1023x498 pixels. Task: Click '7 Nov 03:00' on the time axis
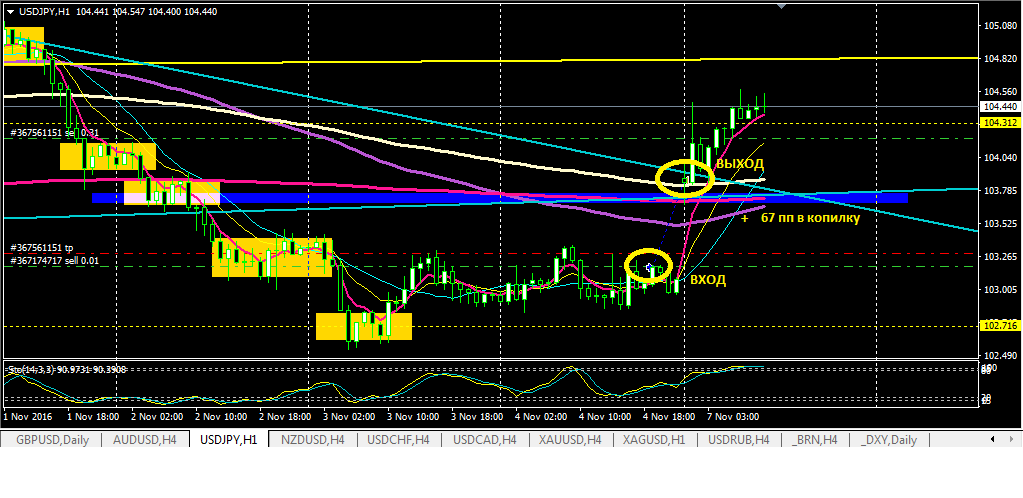(x=734, y=416)
